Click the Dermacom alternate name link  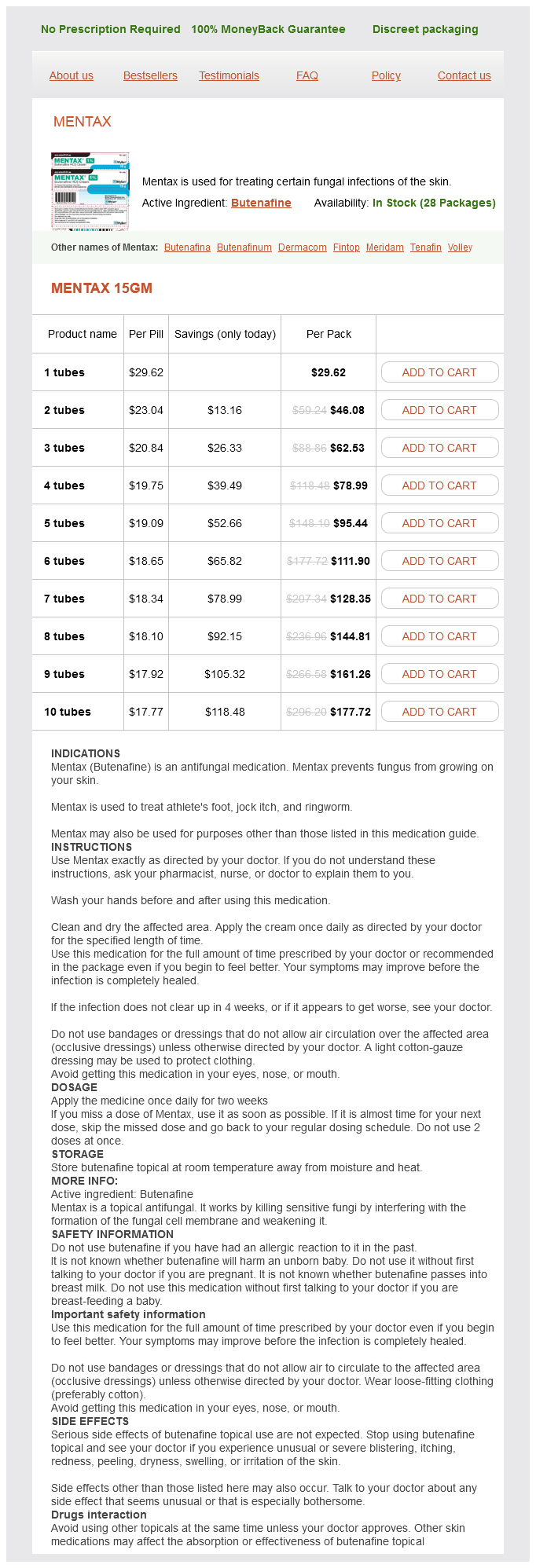tap(303, 247)
